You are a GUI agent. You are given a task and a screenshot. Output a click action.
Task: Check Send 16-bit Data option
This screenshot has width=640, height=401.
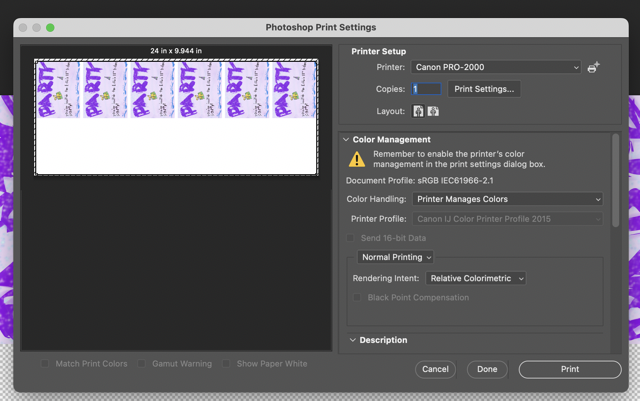[x=350, y=238]
